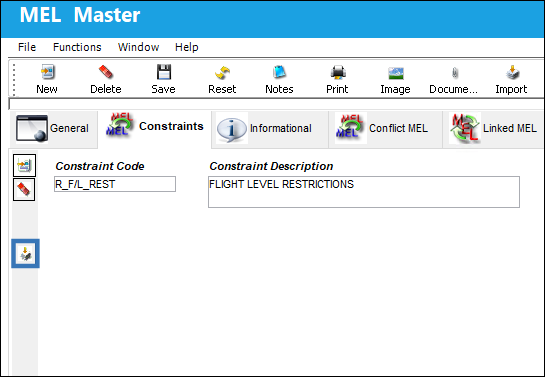Screen dimensions: 545x377
Task: Switch to the Informational tab
Action: (x=270, y=129)
